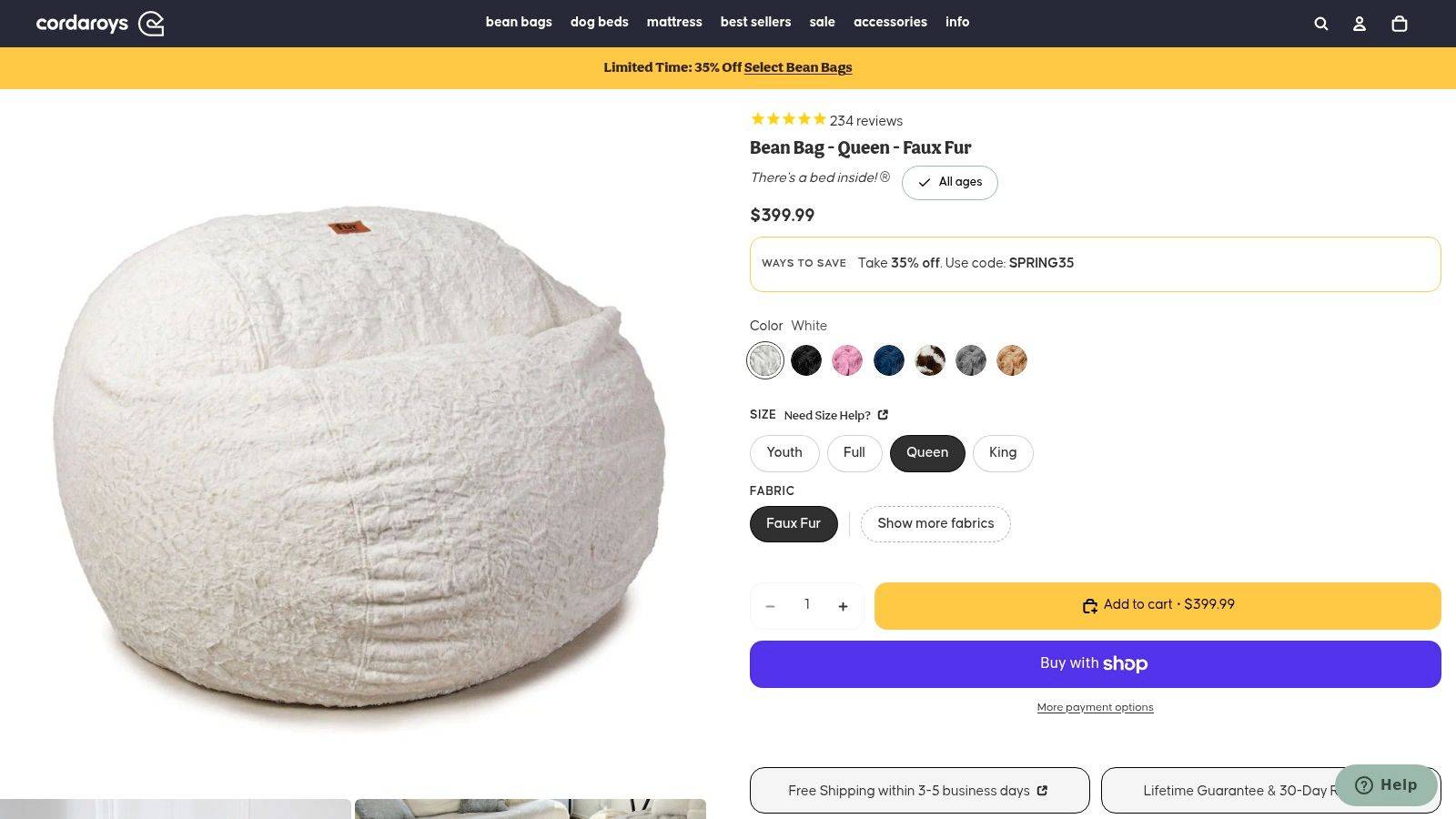Viewport: 1456px width, 819px height.
Task: Click the star rating above the product title
Action: [x=788, y=119]
